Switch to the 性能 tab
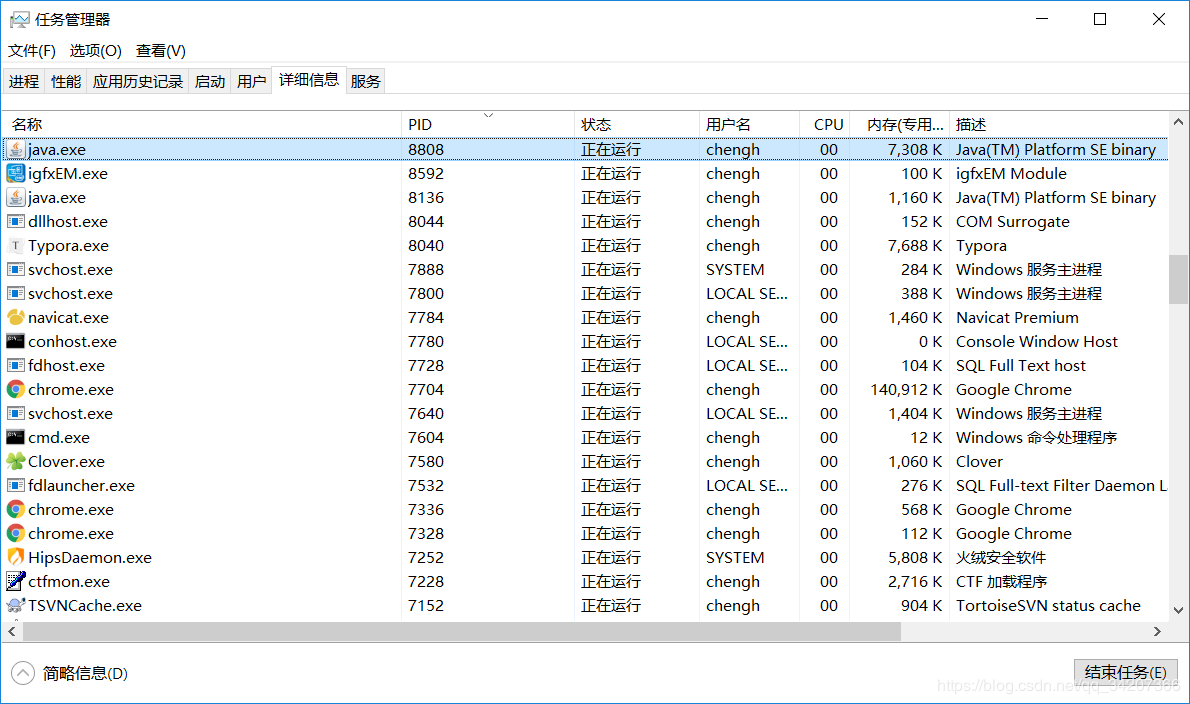 [x=65, y=81]
